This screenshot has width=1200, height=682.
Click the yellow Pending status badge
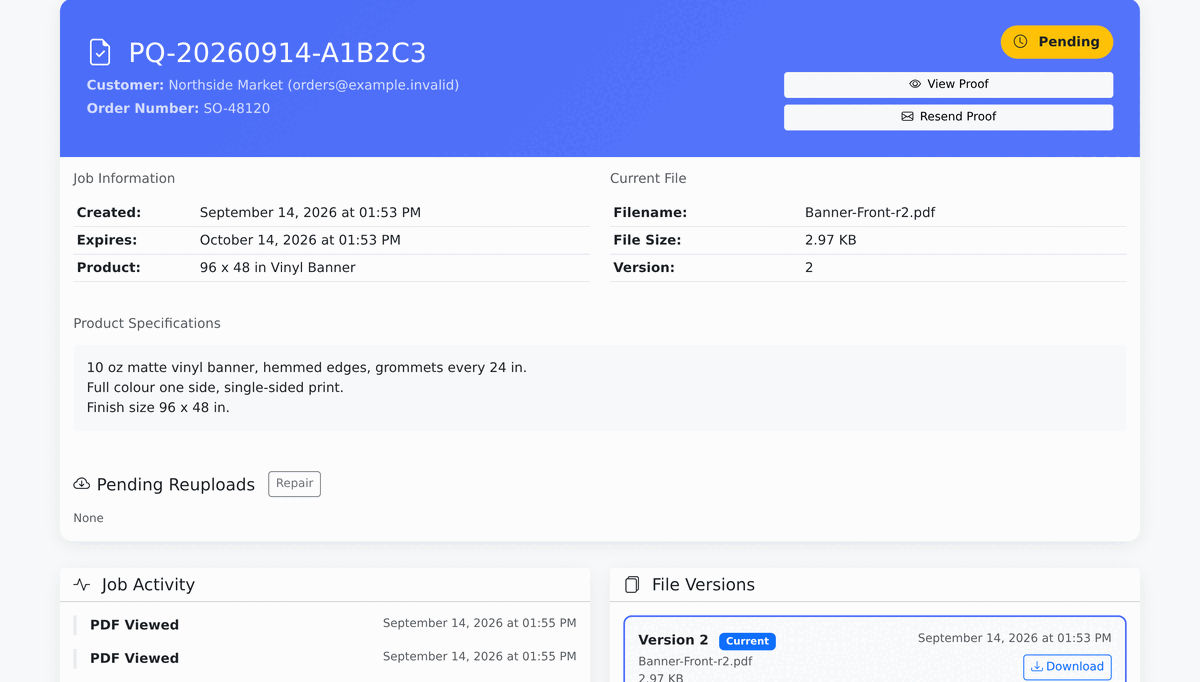[1057, 42]
